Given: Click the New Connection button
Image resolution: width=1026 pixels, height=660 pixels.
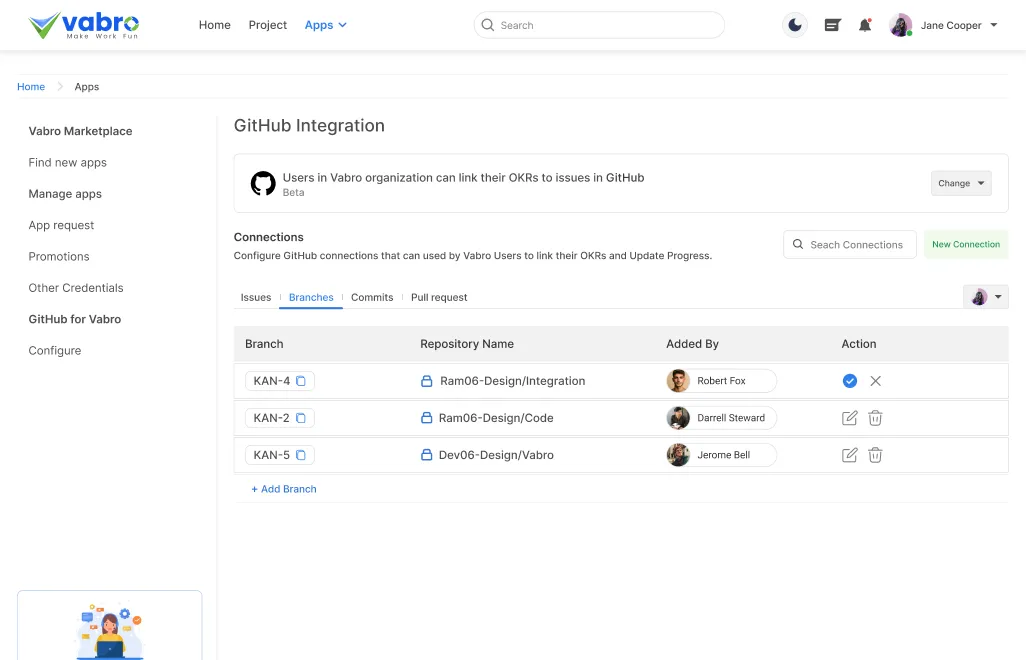Looking at the screenshot, I should (x=966, y=244).
